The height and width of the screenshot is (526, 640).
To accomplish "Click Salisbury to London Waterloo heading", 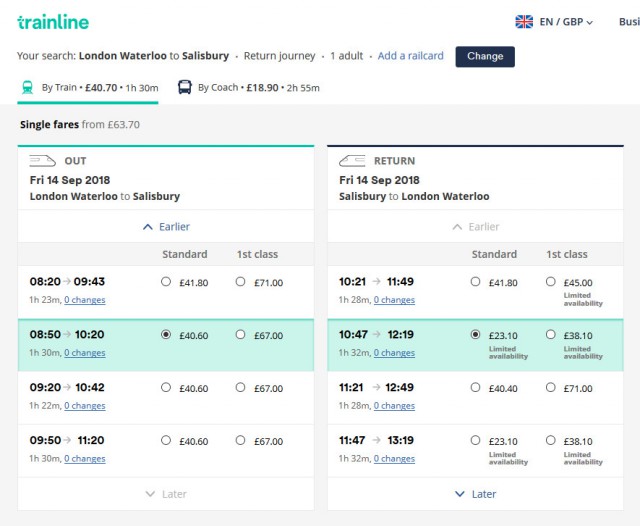I will [x=414, y=196].
